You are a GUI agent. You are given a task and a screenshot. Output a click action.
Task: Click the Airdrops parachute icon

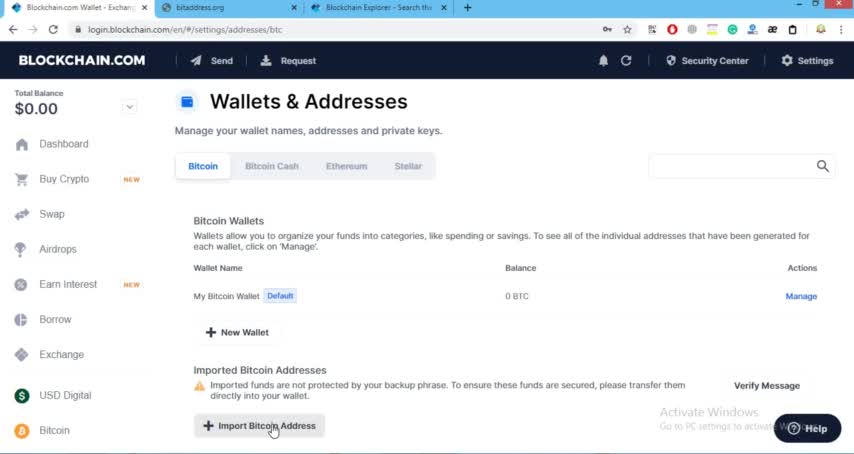[x=20, y=249]
